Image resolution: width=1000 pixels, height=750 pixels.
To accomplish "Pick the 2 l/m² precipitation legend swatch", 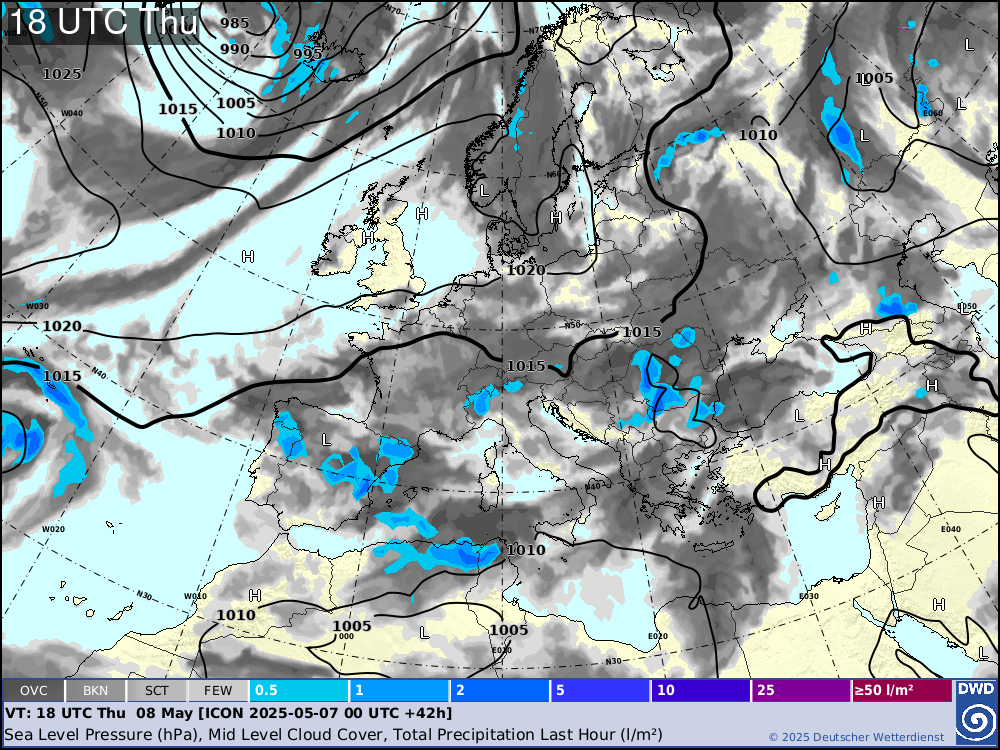I will point(500,691).
